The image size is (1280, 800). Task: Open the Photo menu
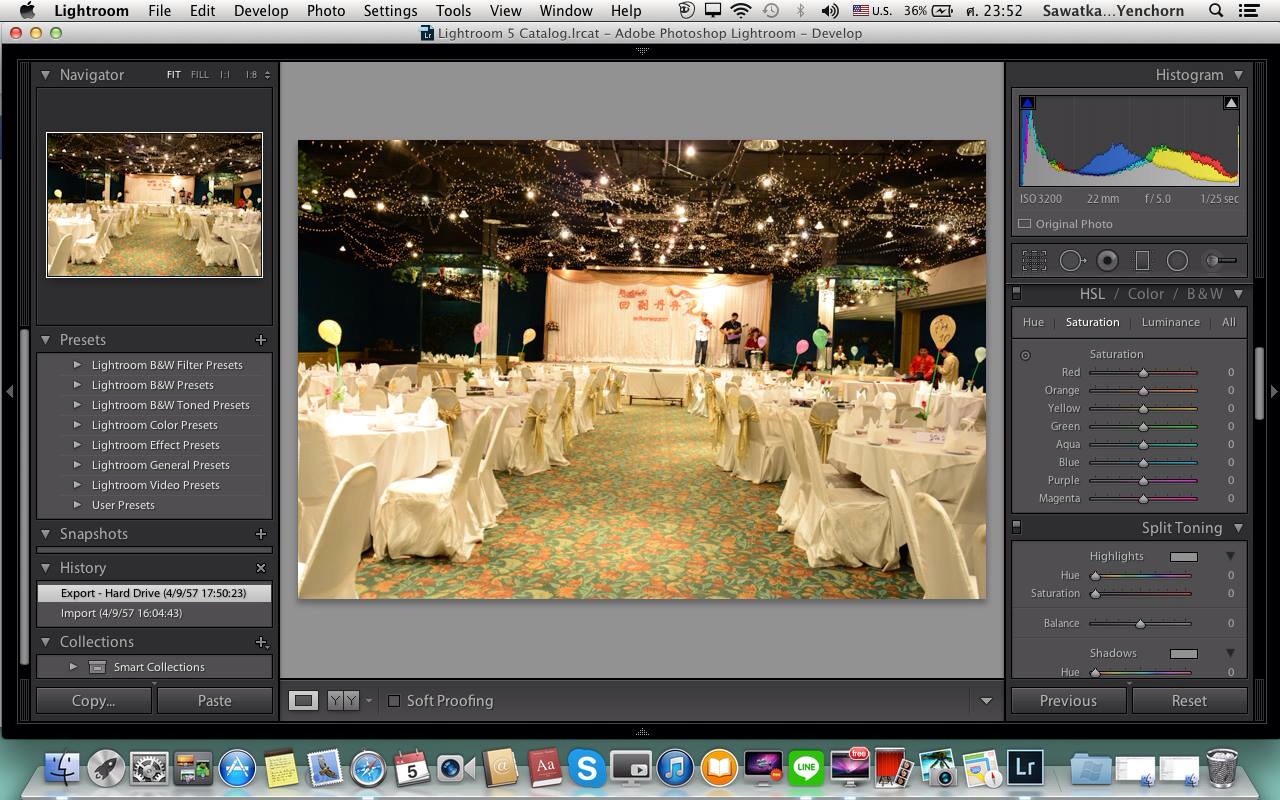pos(326,11)
